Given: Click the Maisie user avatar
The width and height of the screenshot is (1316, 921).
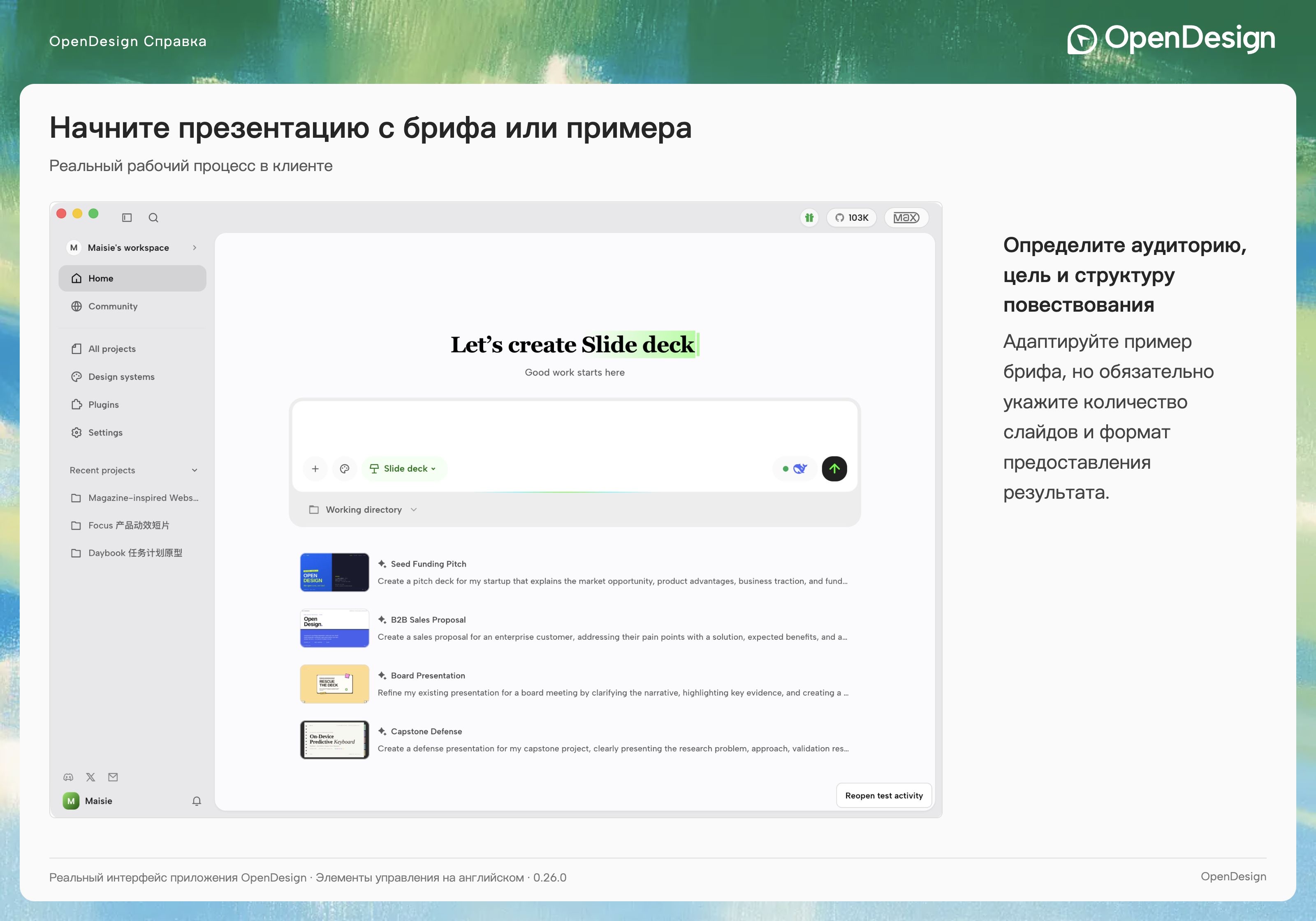Looking at the screenshot, I should (71, 801).
